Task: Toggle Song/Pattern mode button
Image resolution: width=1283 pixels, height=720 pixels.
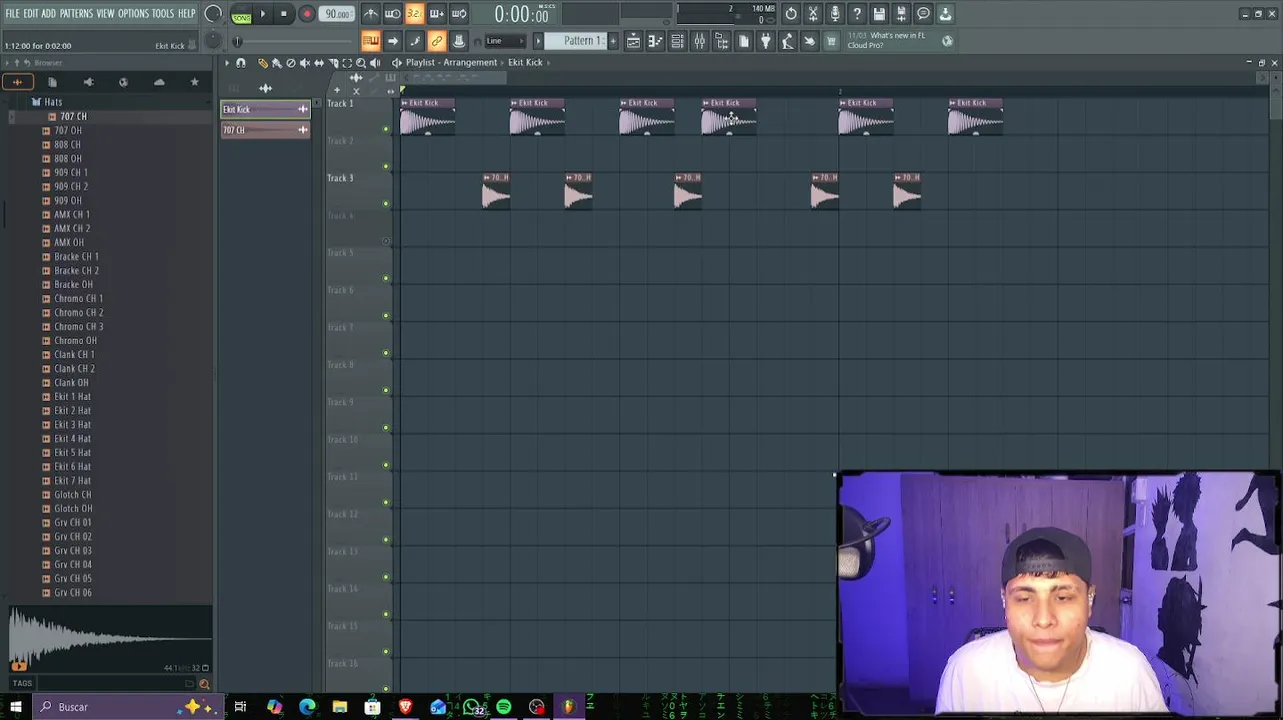Action: [241, 15]
